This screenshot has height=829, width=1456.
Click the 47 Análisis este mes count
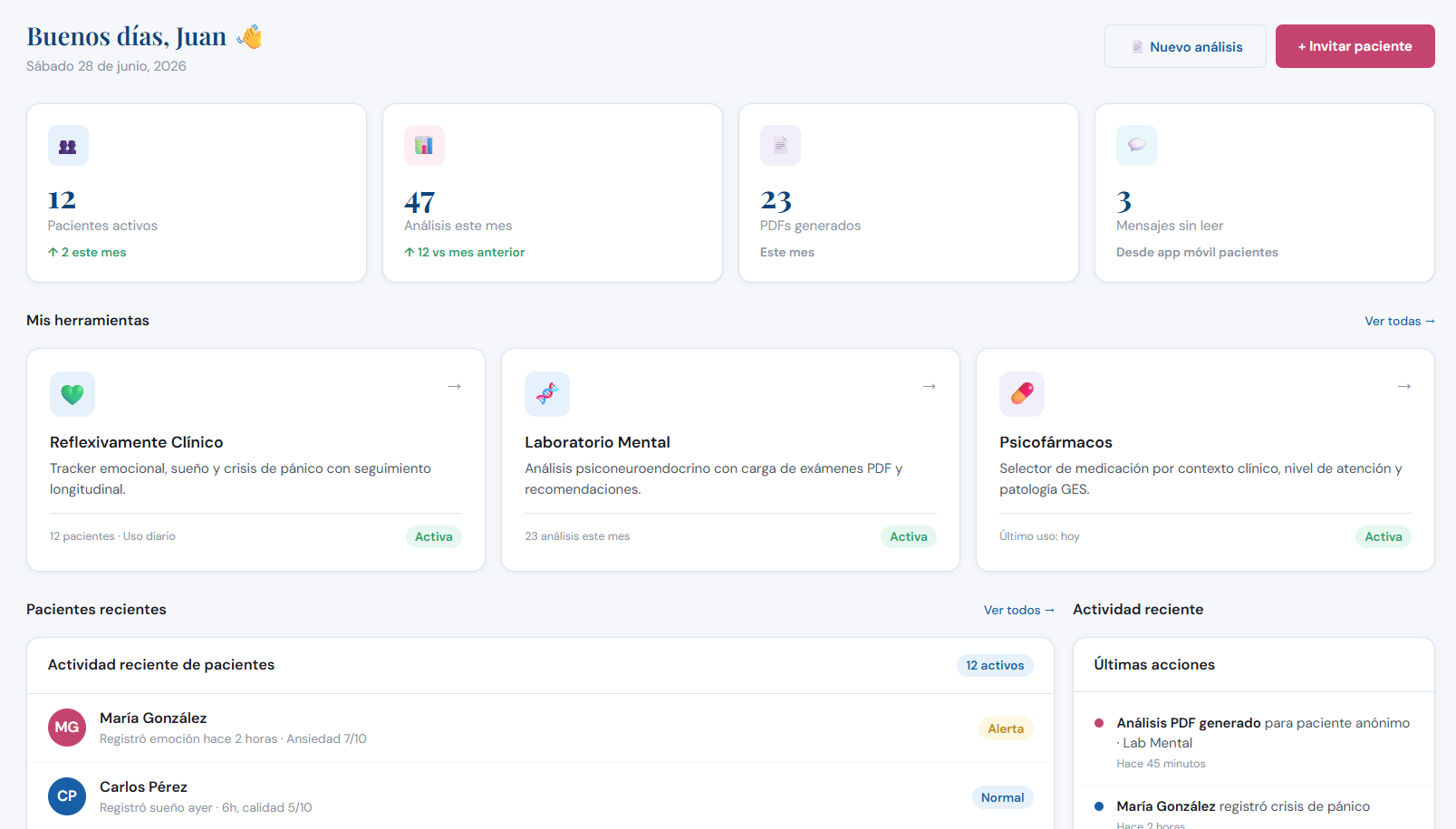coord(419,200)
